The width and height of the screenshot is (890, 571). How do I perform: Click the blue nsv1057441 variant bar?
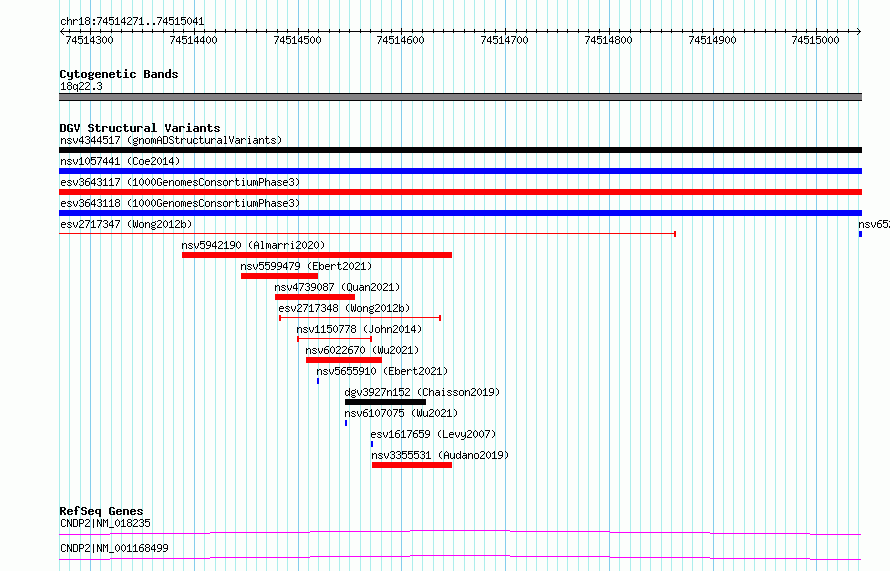tap(460, 171)
